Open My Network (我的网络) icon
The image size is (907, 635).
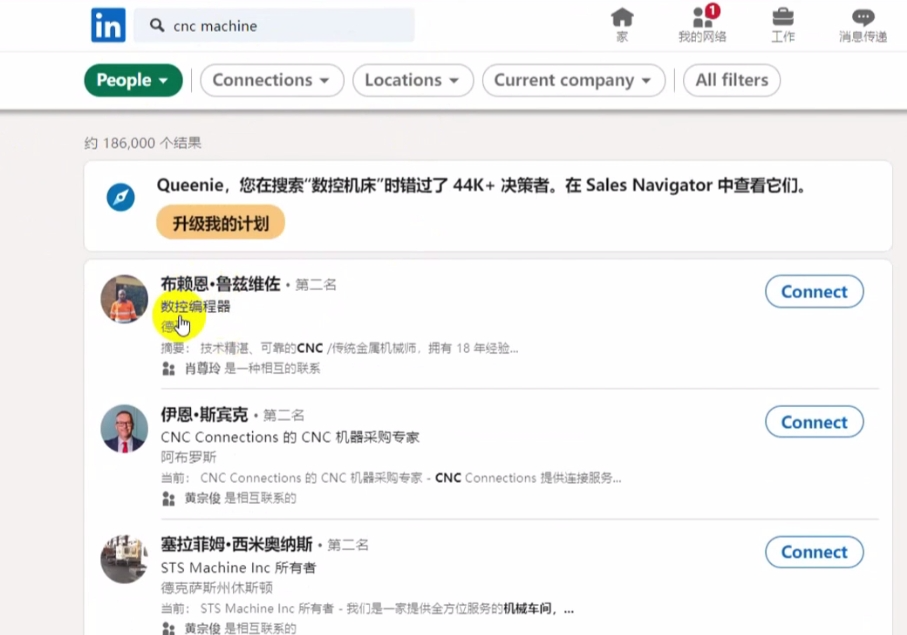(702, 25)
